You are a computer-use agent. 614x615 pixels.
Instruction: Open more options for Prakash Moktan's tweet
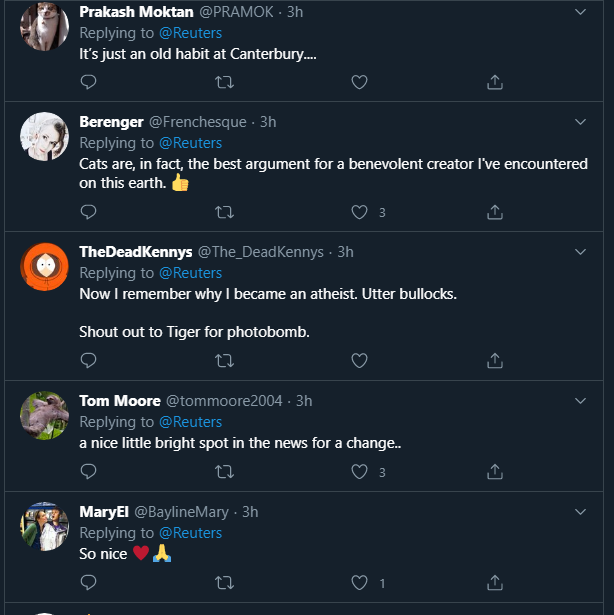pos(581,12)
